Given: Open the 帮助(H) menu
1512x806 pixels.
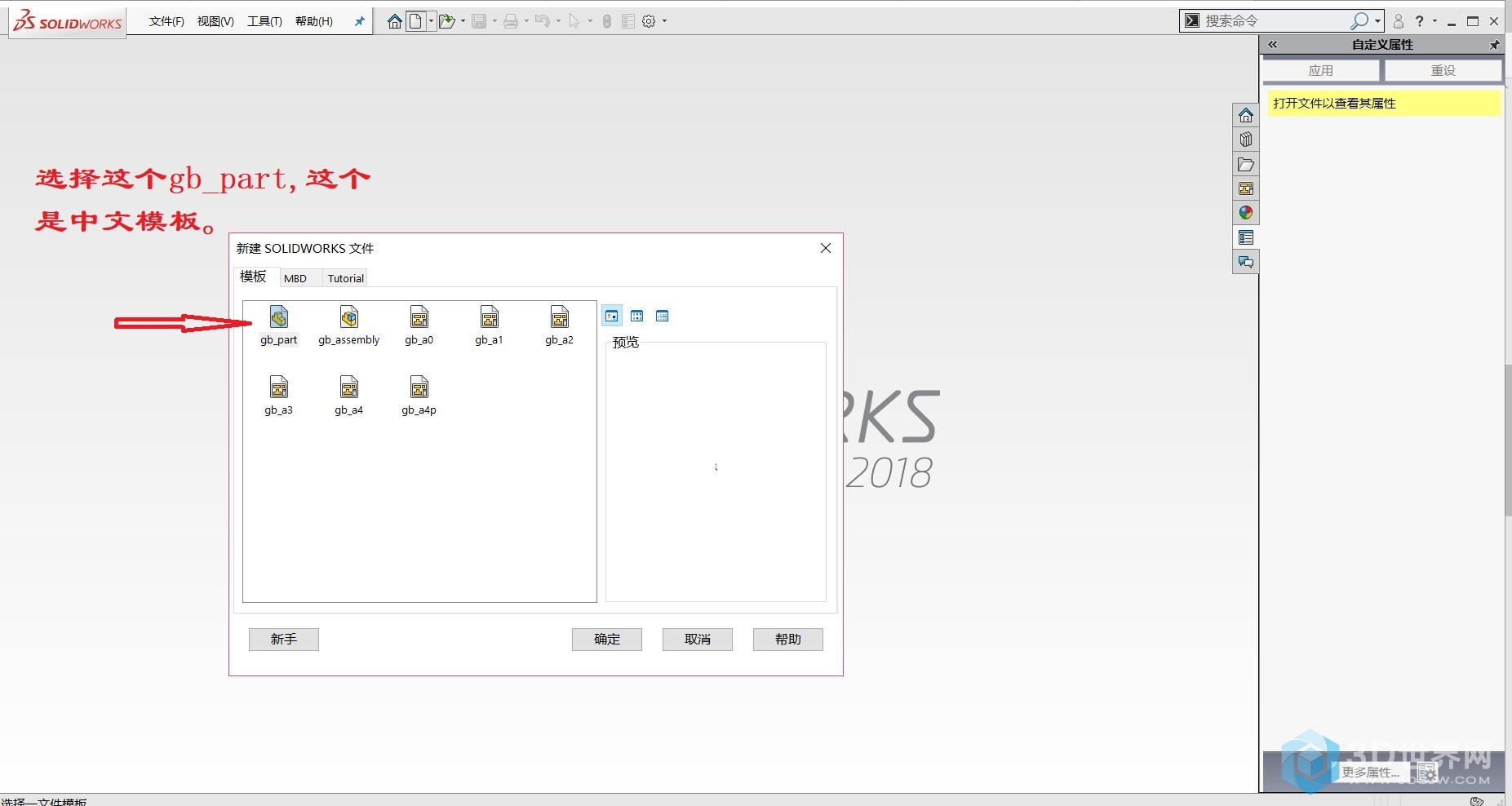Looking at the screenshot, I should coord(314,21).
